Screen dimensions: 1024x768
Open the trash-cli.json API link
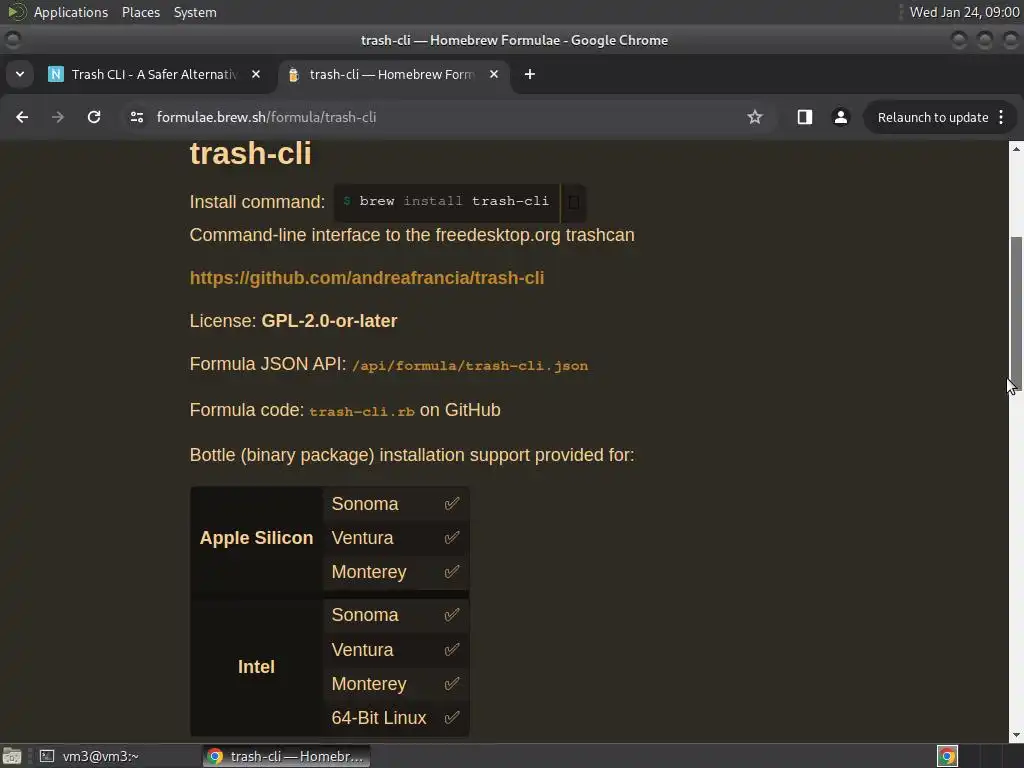point(470,366)
